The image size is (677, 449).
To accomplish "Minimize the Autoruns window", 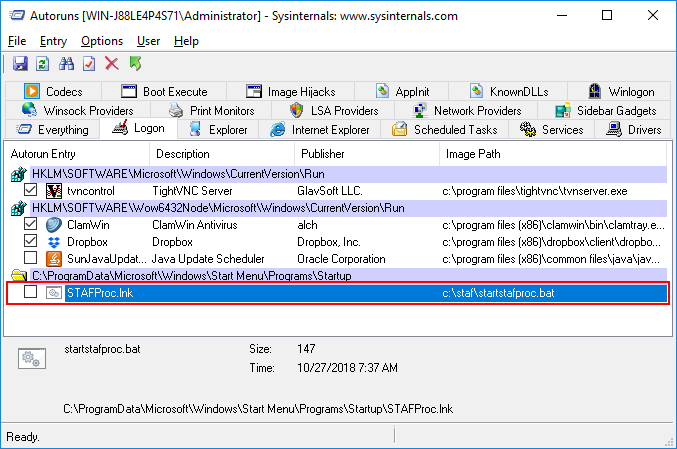I will tap(562, 16).
